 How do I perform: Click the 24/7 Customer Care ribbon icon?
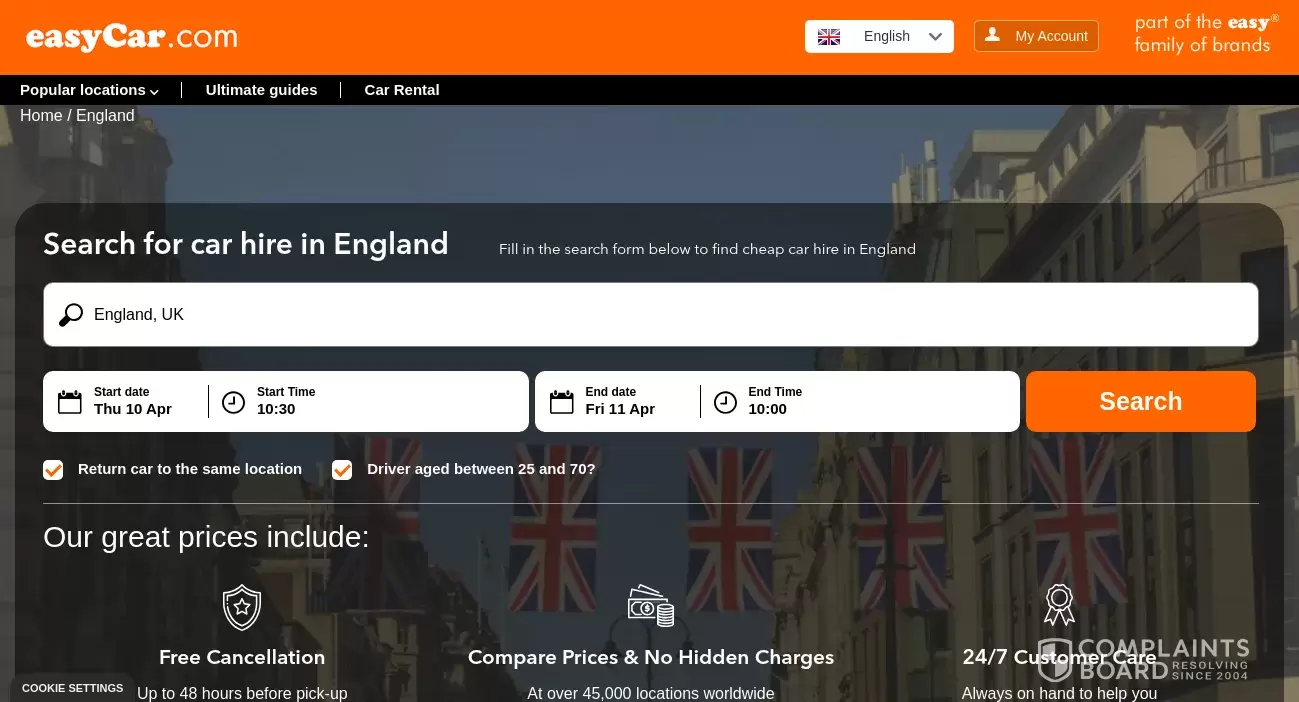(x=1059, y=605)
